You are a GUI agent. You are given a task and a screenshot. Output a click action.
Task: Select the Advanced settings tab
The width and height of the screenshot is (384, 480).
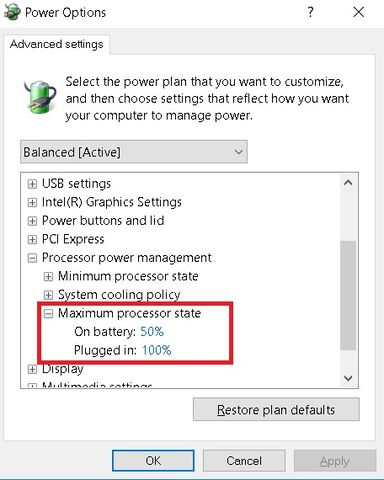[57, 44]
